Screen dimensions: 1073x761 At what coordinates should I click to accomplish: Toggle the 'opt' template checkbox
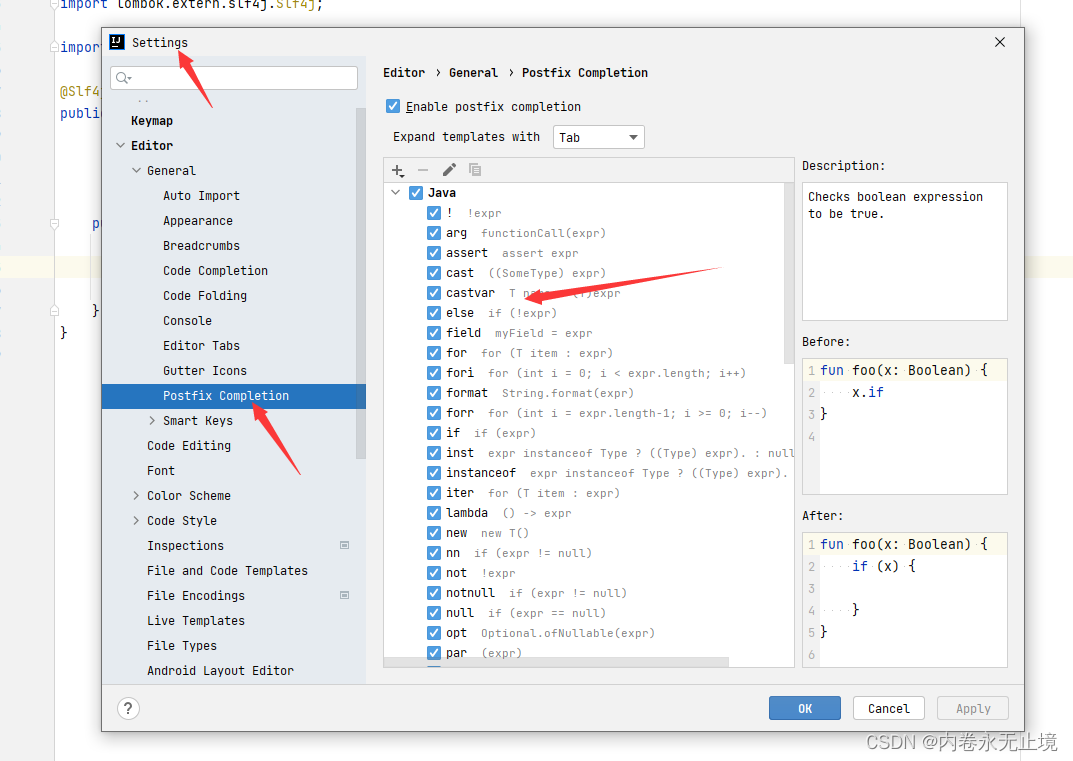[x=434, y=633]
